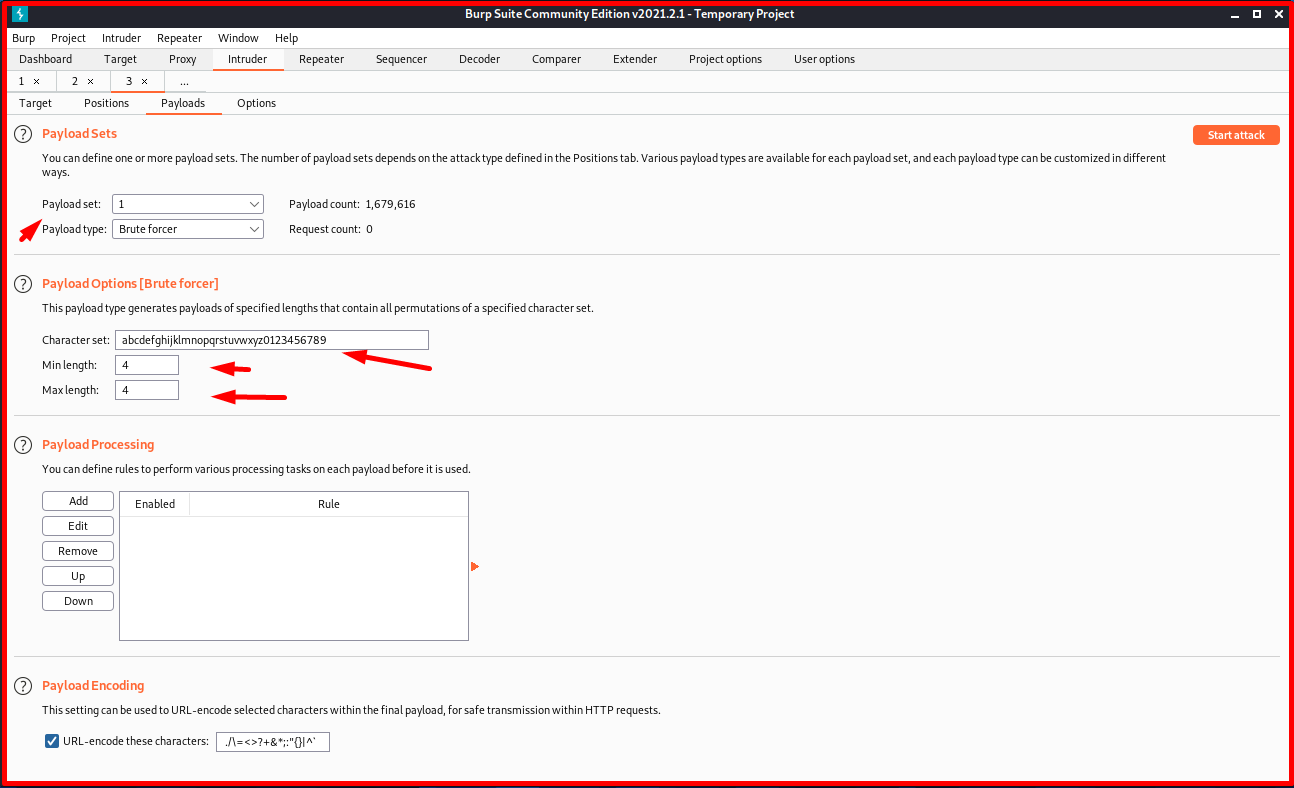Move processing rule Up
This screenshot has width=1294, height=788.
click(x=78, y=576)
